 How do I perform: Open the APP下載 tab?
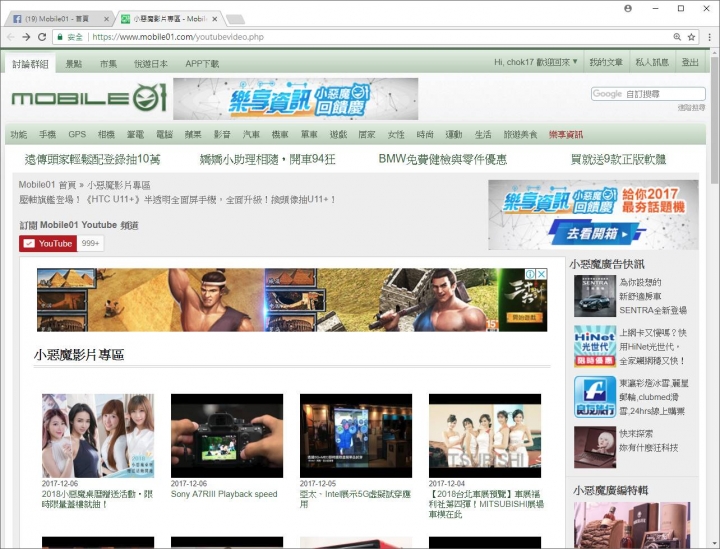(202, 64)
